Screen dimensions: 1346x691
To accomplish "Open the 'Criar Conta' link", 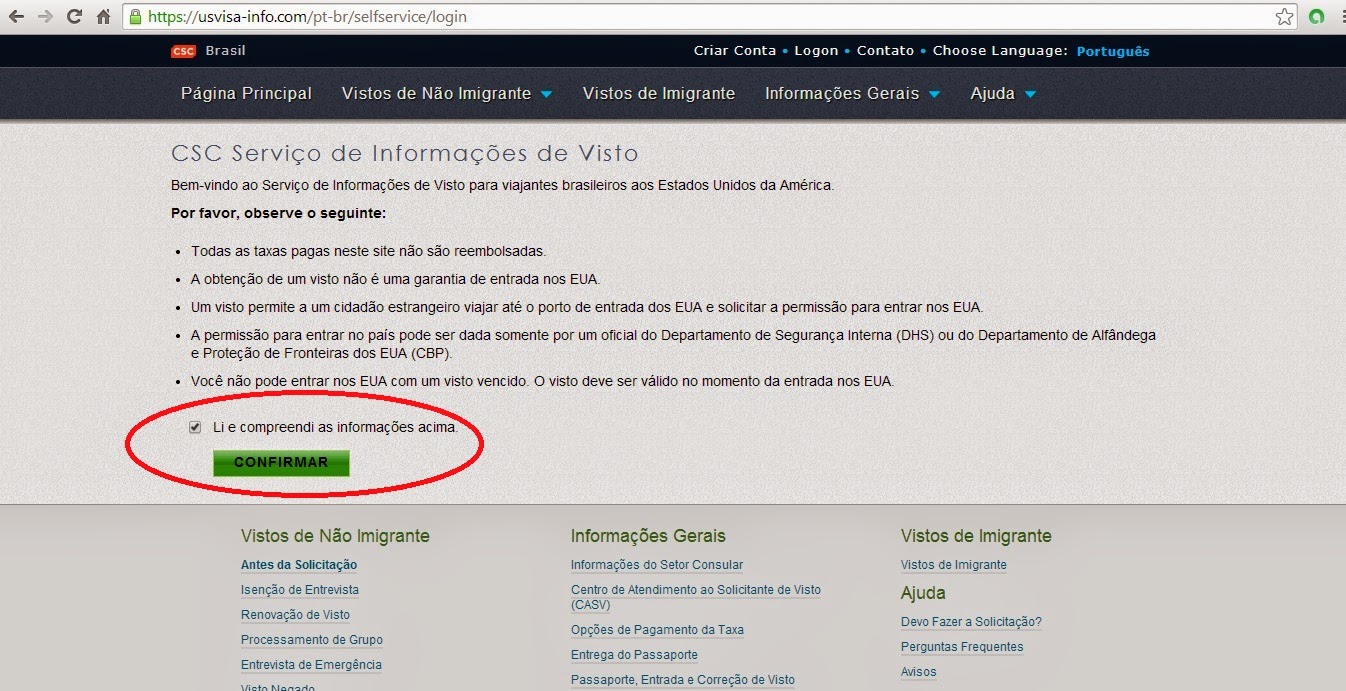I will 735,50.
